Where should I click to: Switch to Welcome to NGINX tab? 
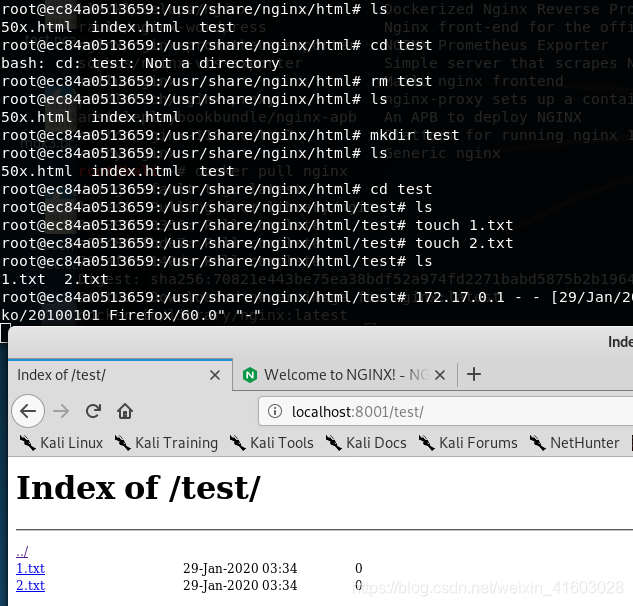point(344,375)
